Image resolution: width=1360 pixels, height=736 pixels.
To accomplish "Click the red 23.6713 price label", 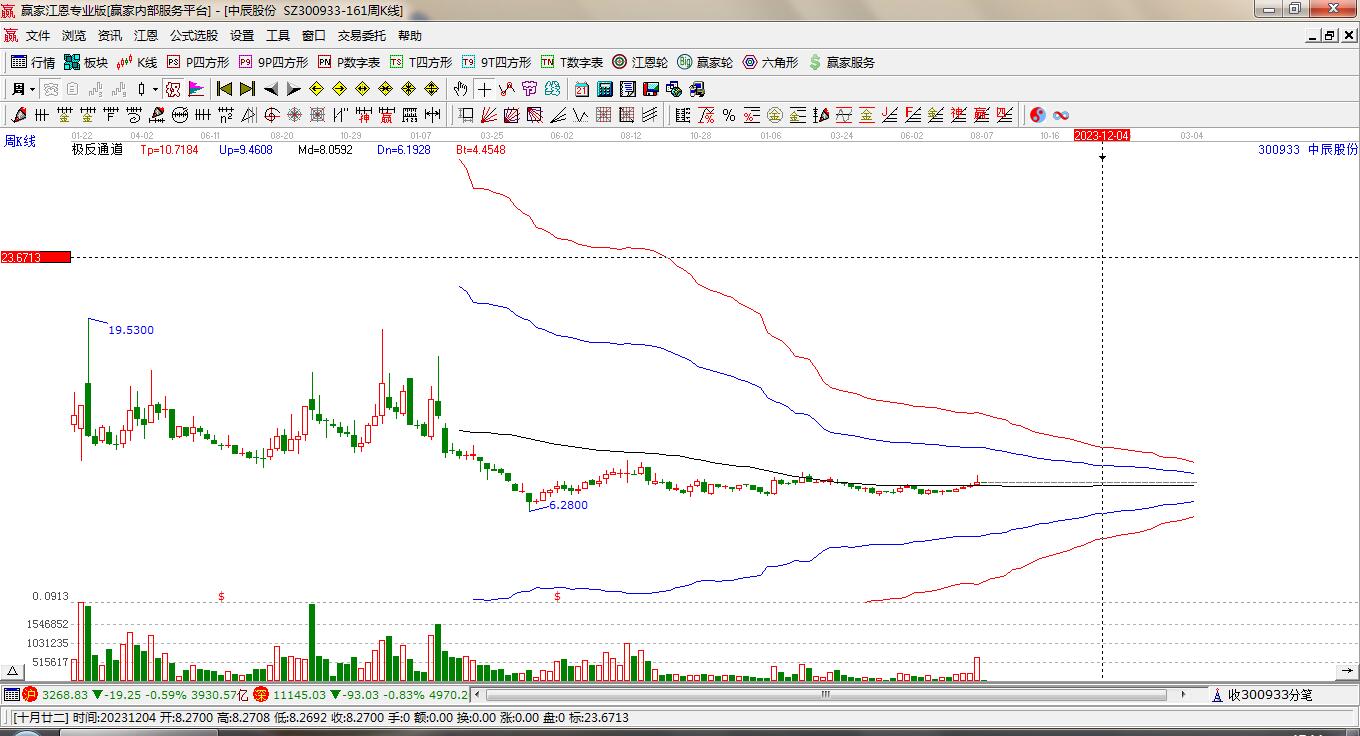I will point(35,258).
